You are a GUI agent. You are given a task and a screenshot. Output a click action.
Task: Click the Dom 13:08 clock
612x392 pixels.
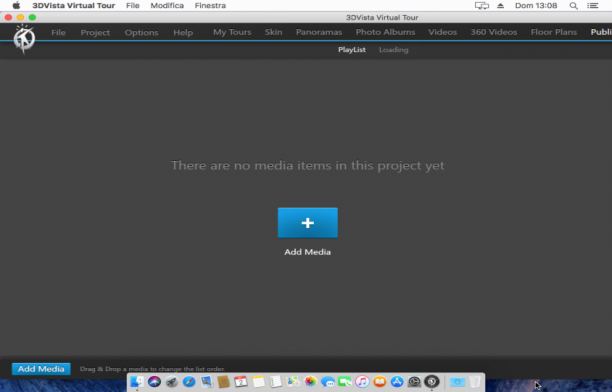536,5
